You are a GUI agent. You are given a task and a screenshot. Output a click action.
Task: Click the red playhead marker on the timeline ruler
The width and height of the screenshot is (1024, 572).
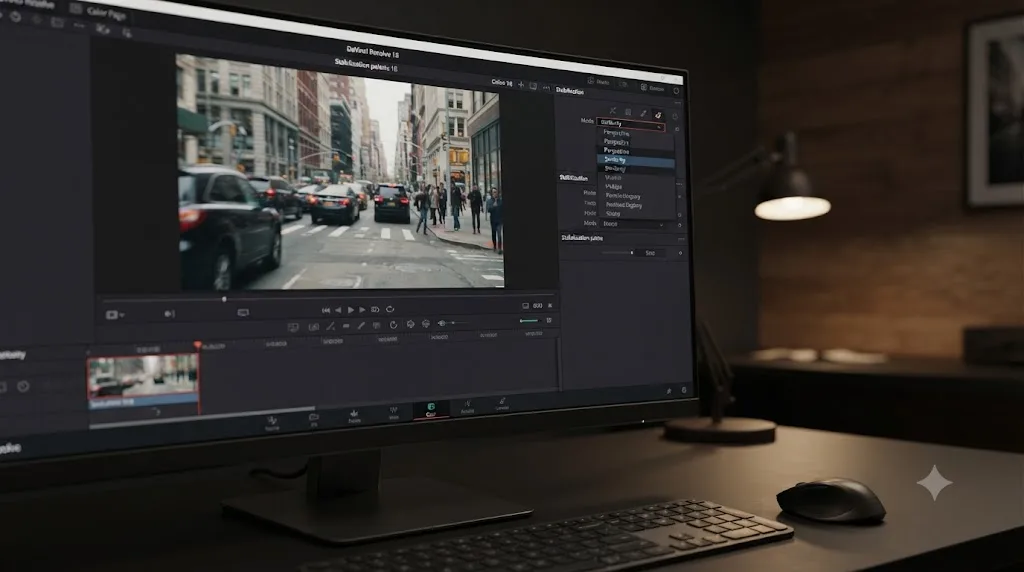point(197,345)
